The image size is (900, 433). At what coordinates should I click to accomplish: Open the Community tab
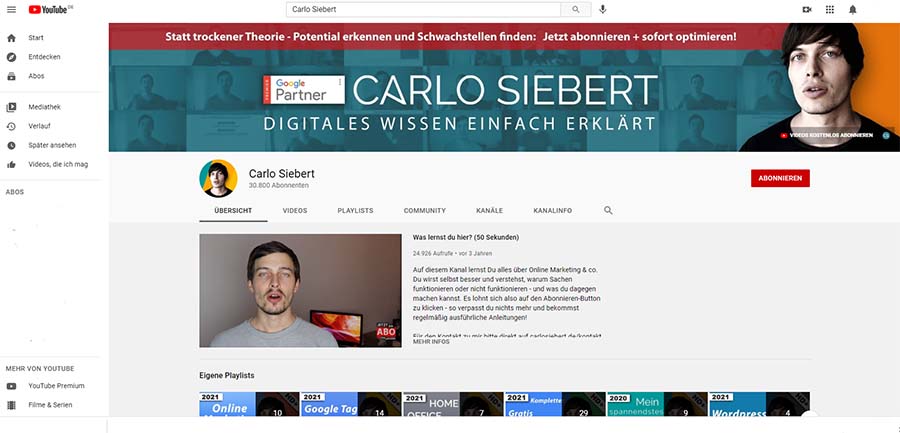click(425, 211)
